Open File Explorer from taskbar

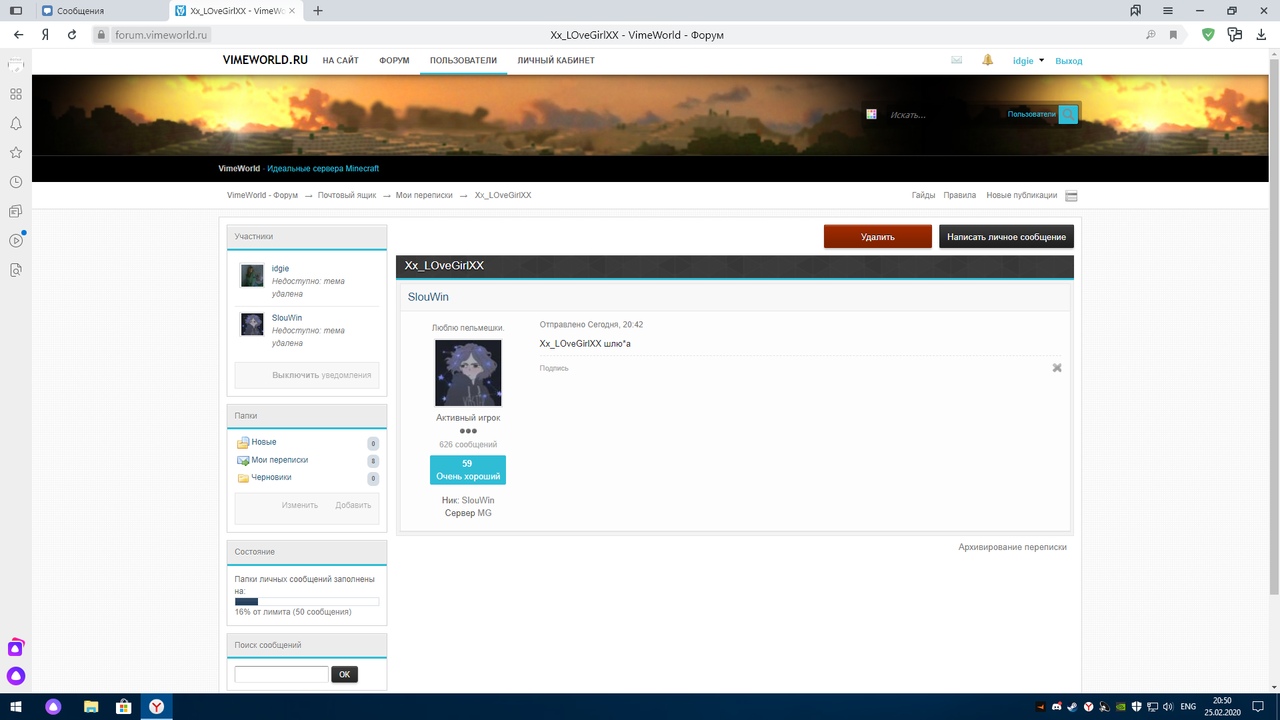coord(91,706)
